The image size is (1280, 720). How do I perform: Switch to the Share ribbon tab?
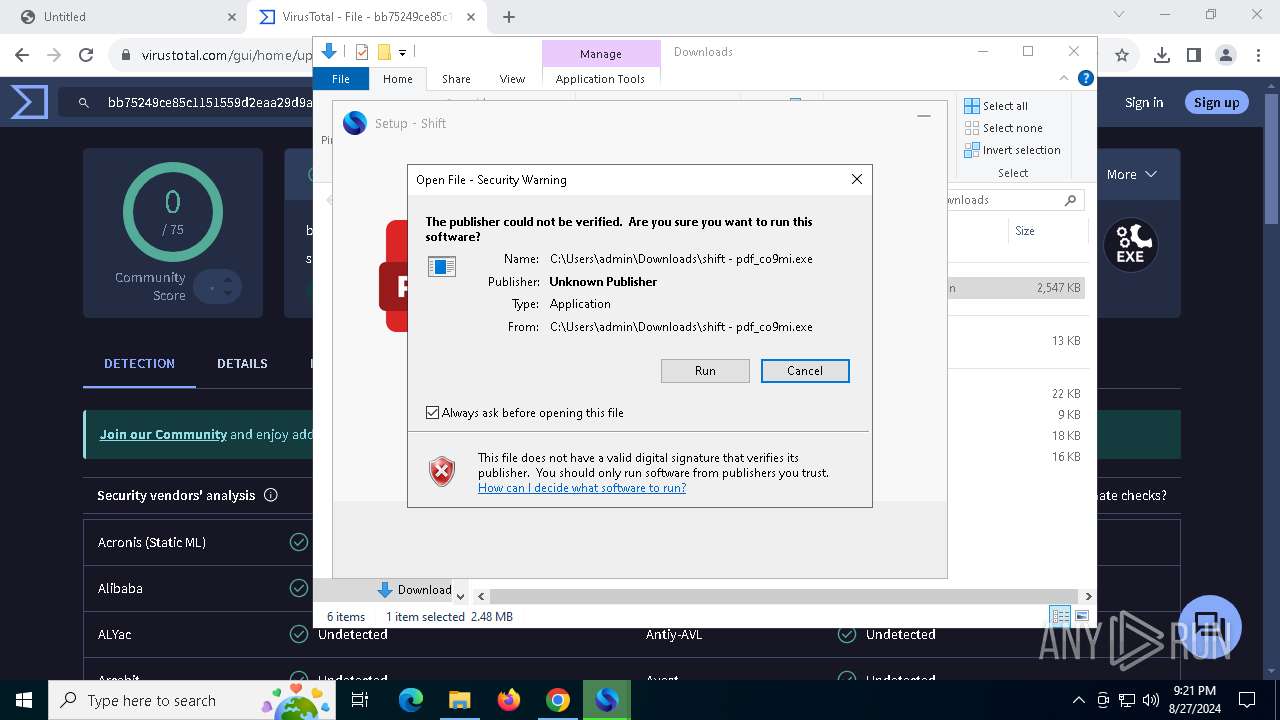[x=456, y=79]
